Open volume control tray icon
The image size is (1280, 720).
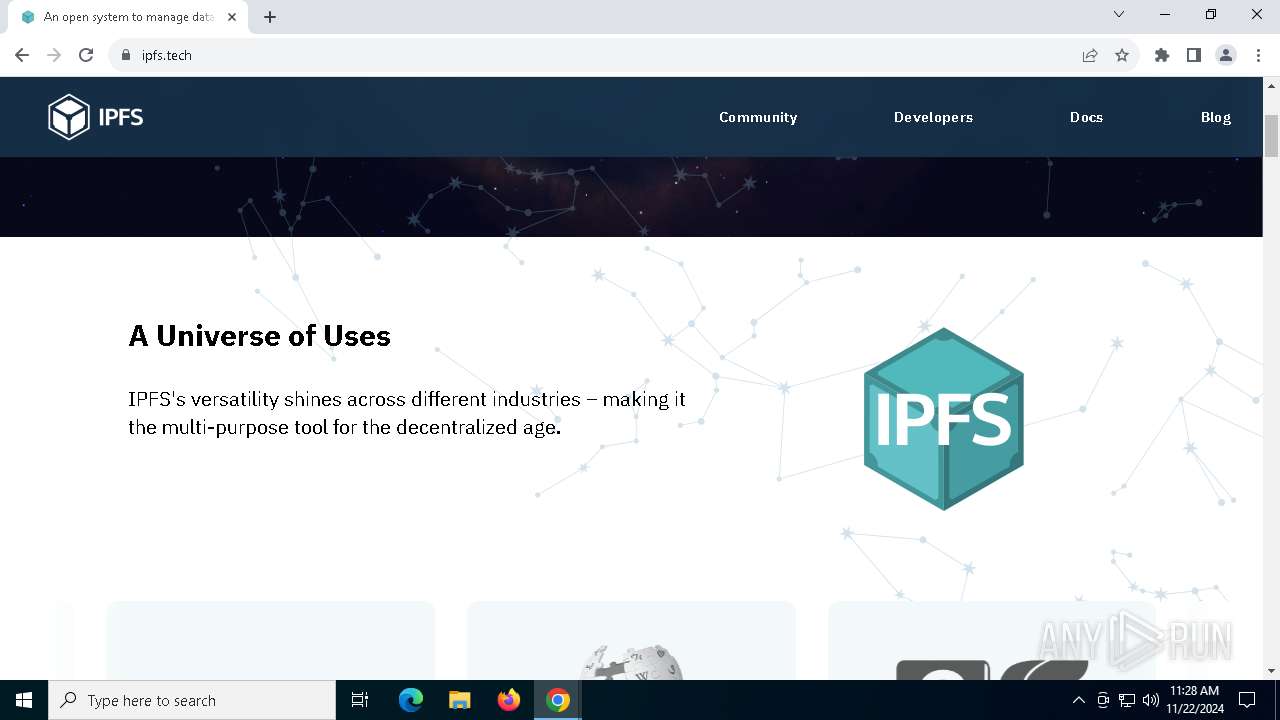(x=1151, y=700)
